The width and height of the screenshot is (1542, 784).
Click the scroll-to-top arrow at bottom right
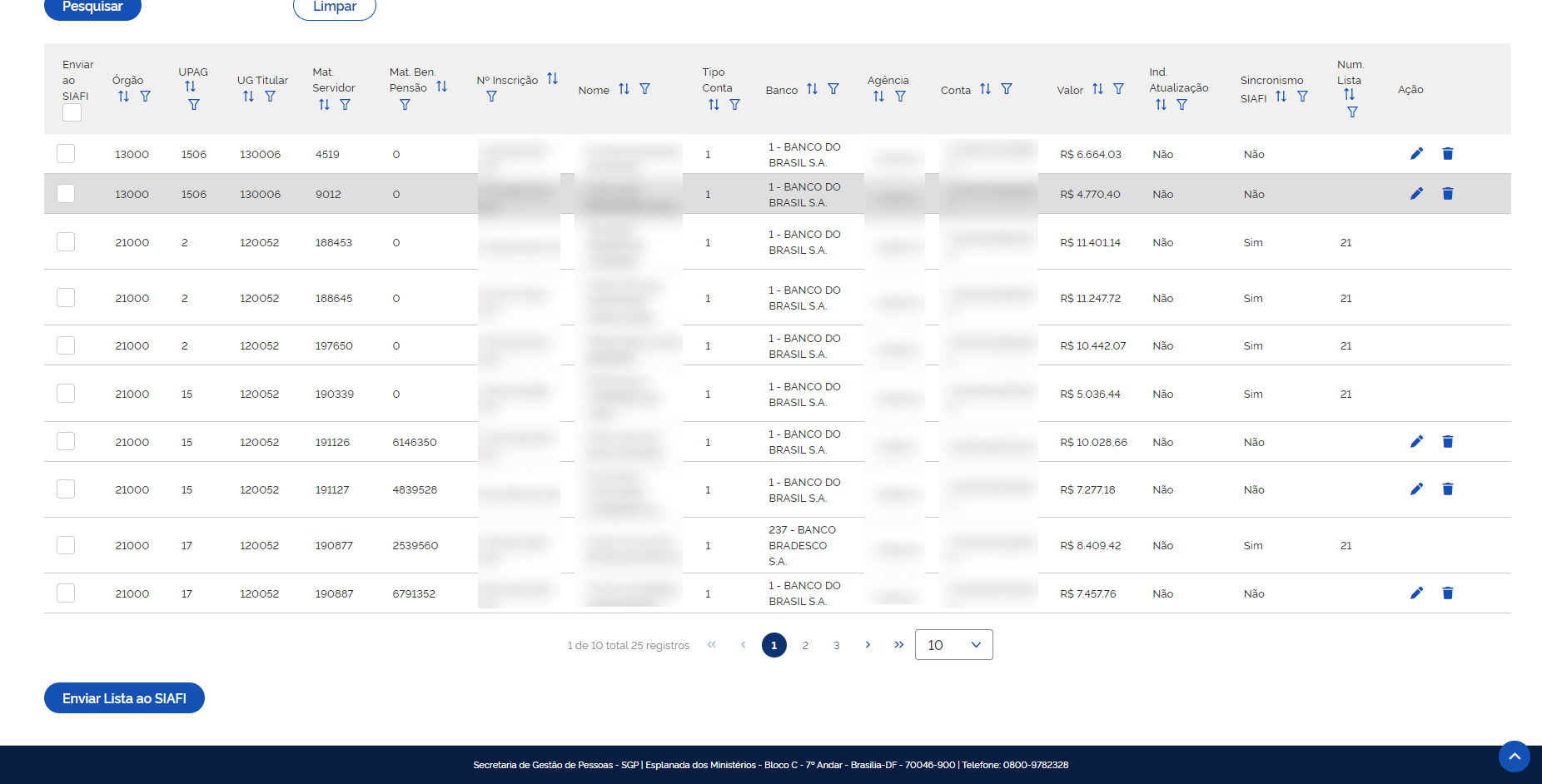tap(1514, 757)
